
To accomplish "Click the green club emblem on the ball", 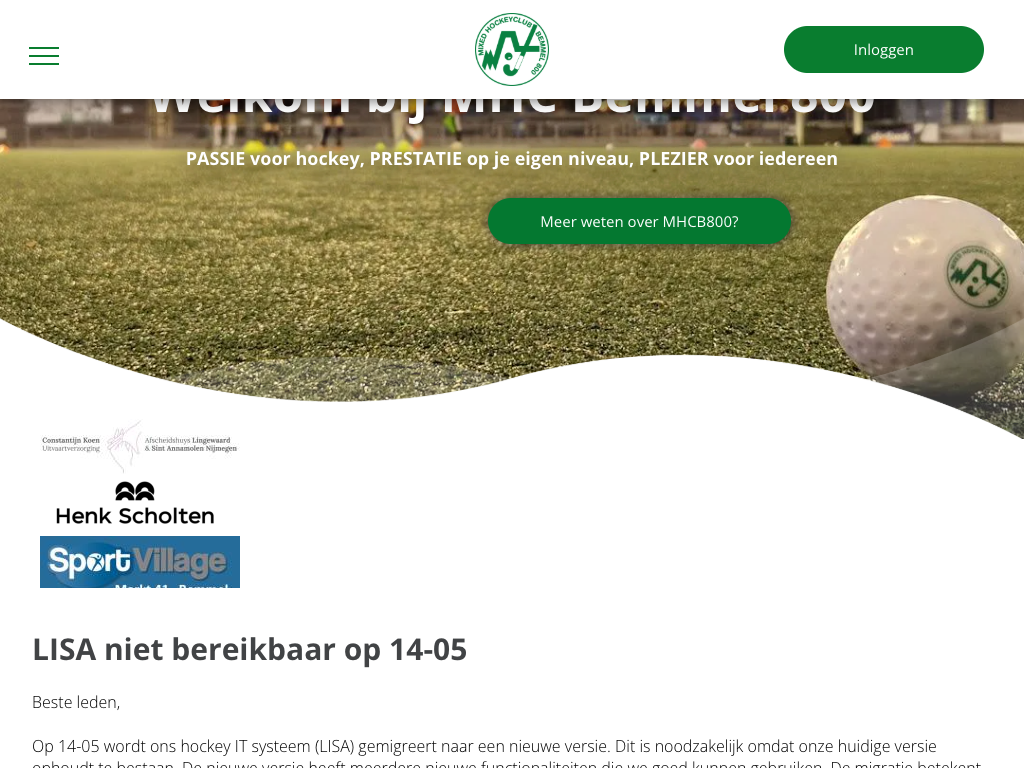I will pos(978,277).
